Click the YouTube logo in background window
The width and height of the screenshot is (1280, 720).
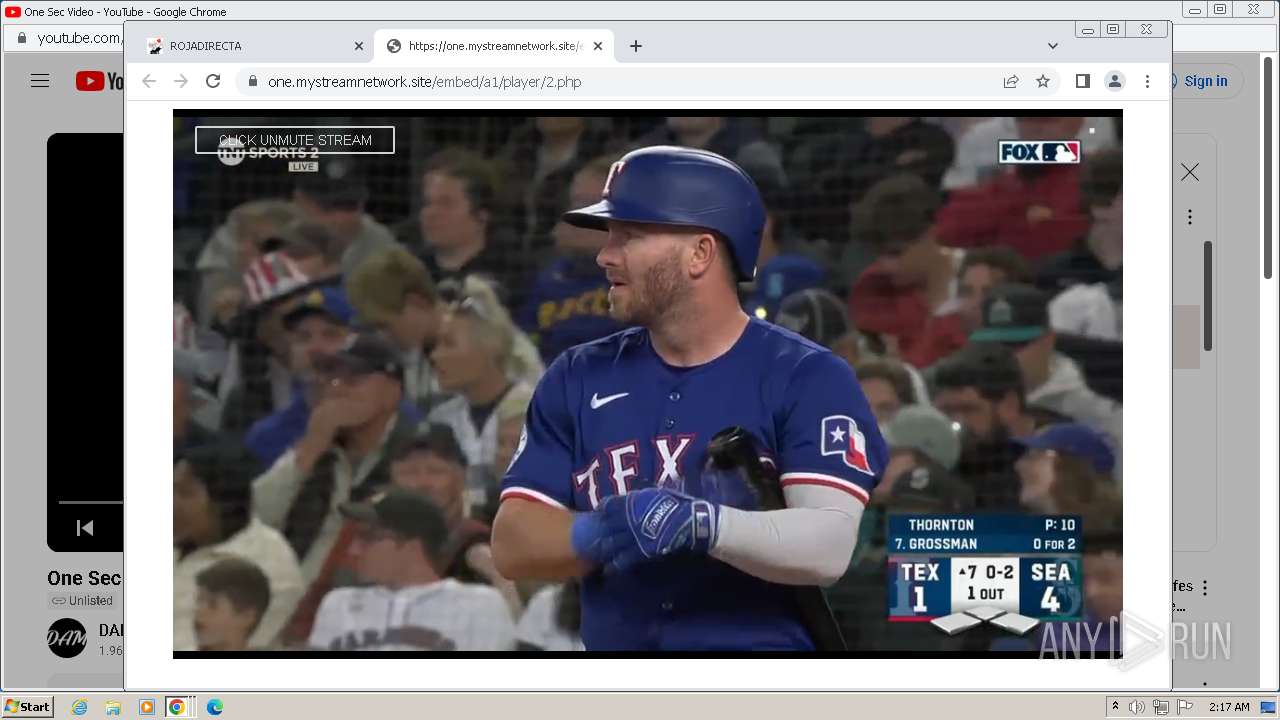point(99,81)
